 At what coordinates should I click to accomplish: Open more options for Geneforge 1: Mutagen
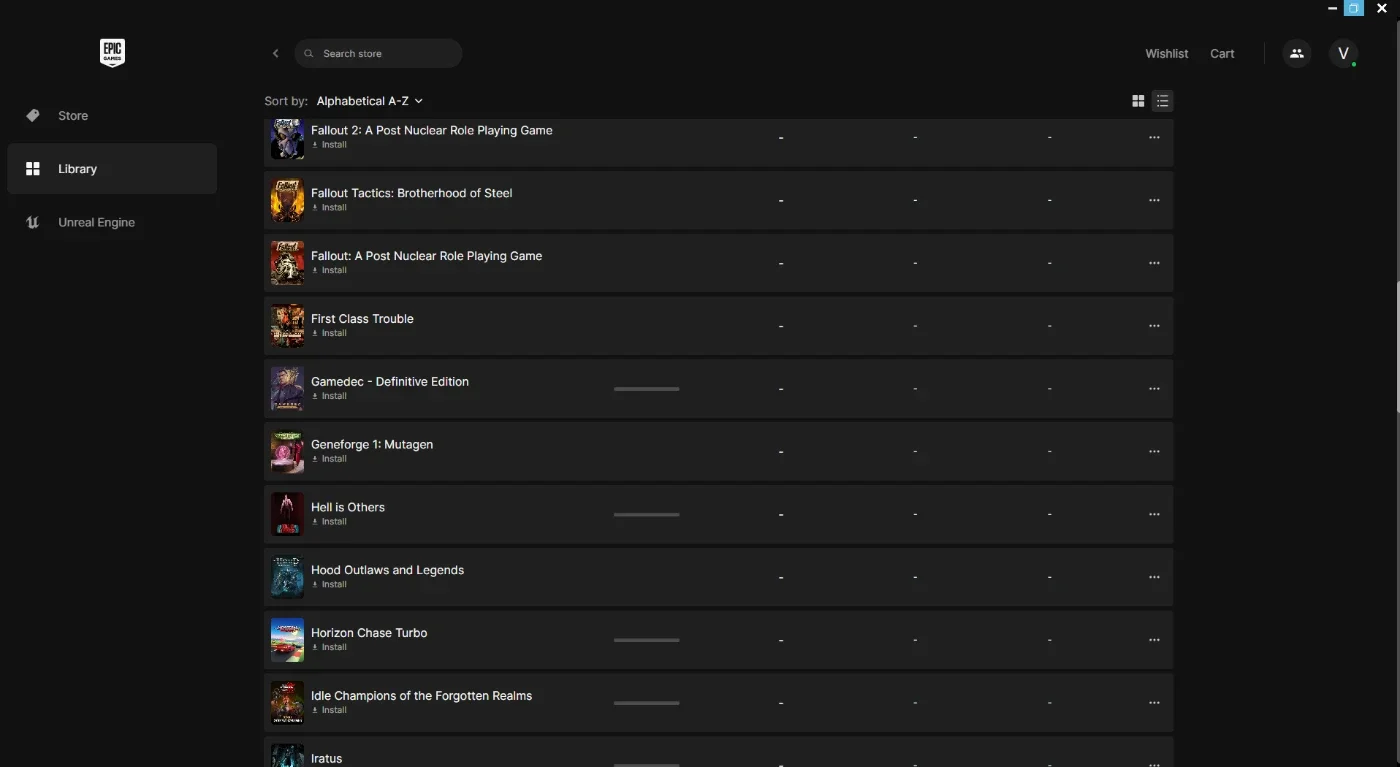[x=1154, y=451]
